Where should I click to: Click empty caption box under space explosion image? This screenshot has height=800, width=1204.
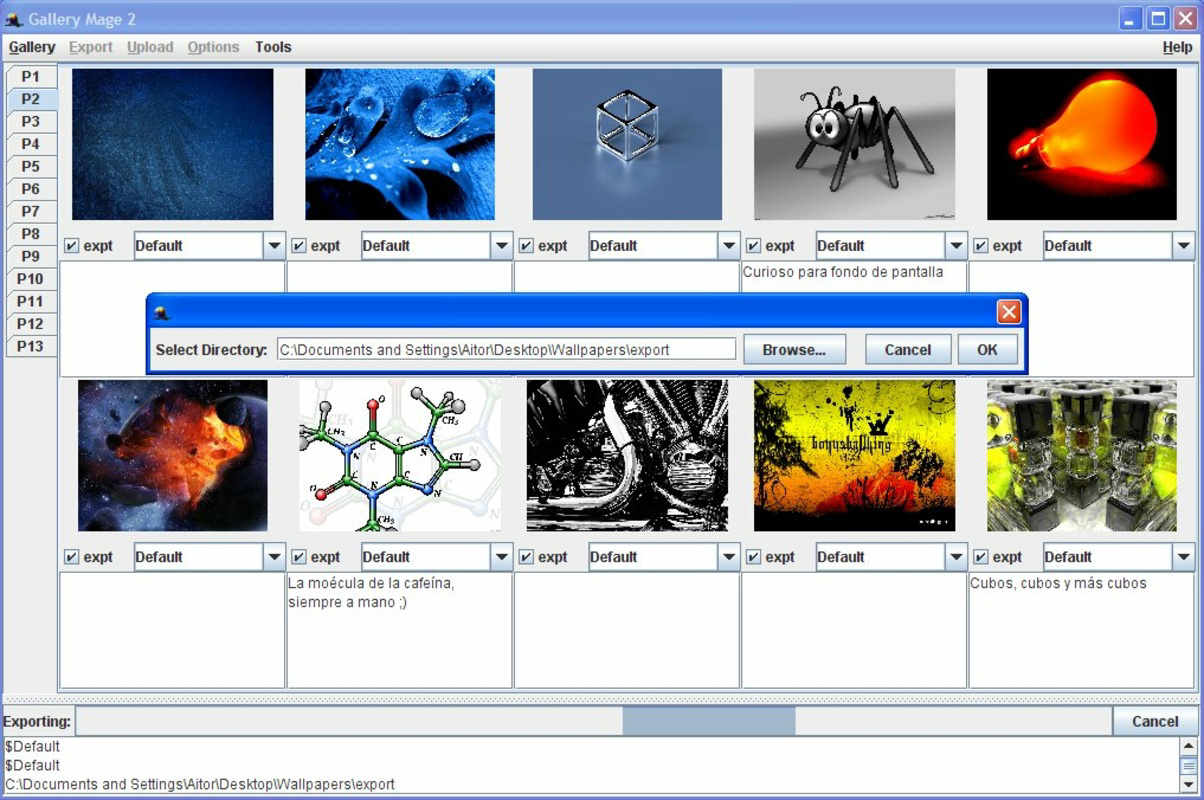172,631
